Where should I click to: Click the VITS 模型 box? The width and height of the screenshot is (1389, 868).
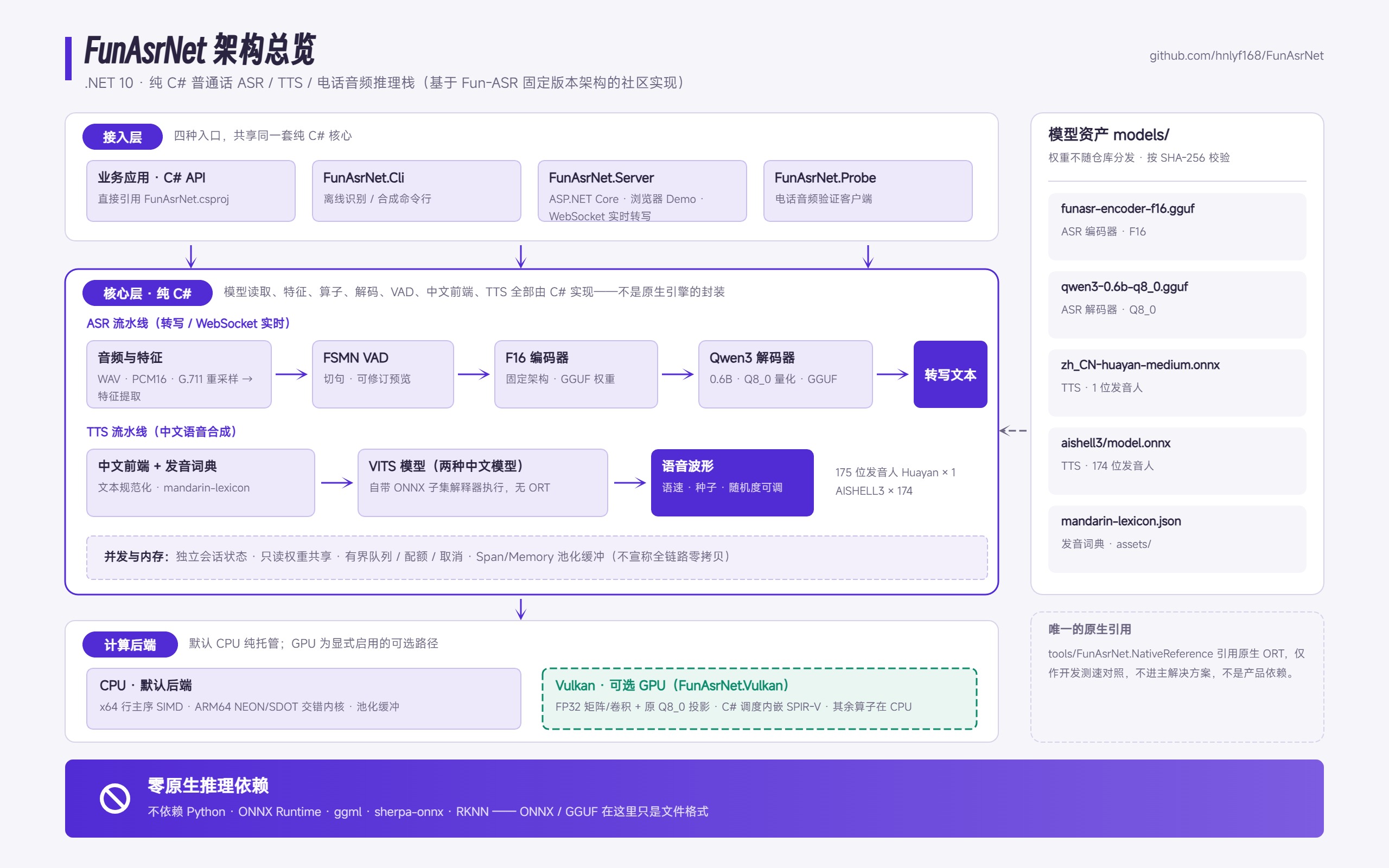pyautogui.click(x=482, y=483)
